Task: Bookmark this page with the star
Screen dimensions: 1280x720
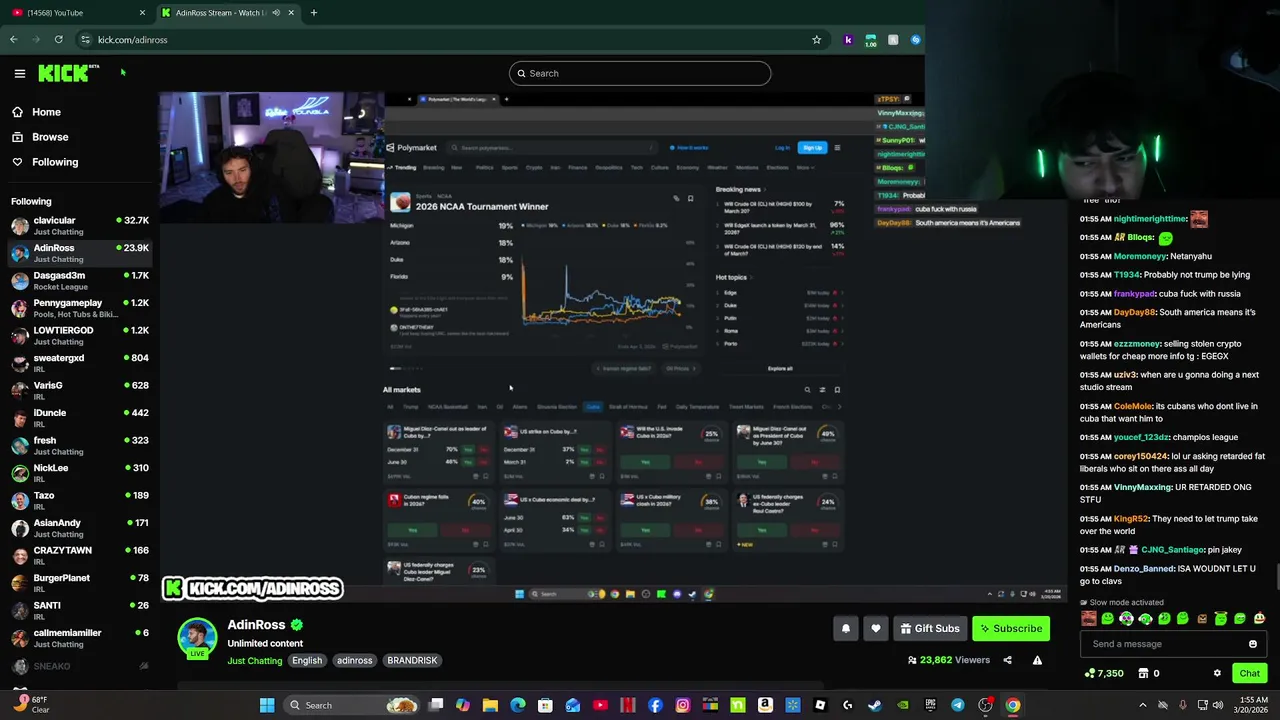Action: pyautogui.click(x=816, y=40)
